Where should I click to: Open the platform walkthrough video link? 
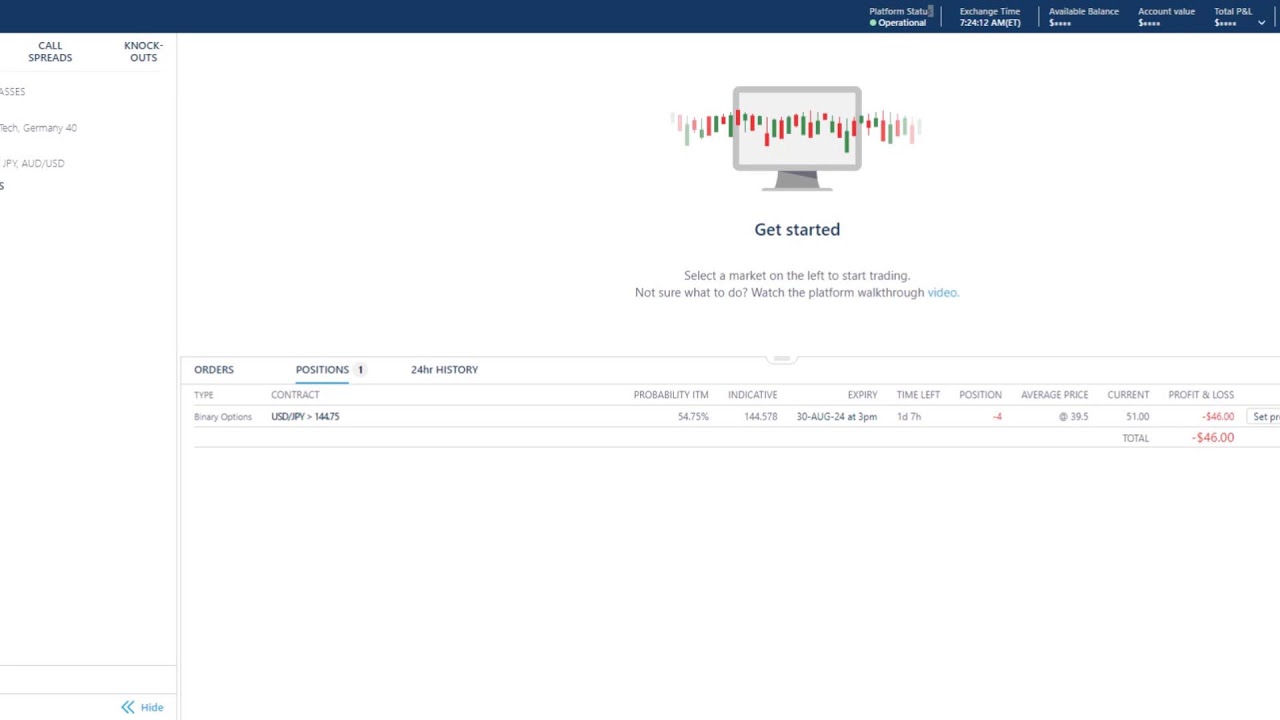[943, 293]
